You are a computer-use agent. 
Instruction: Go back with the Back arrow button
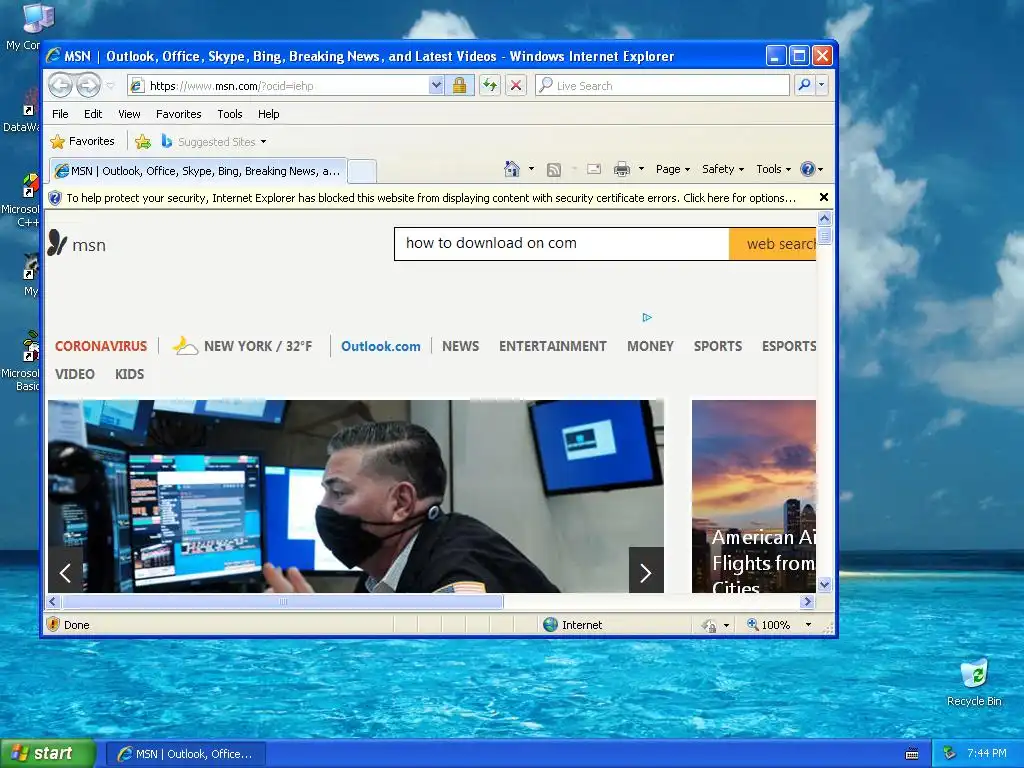click(61, 85)
